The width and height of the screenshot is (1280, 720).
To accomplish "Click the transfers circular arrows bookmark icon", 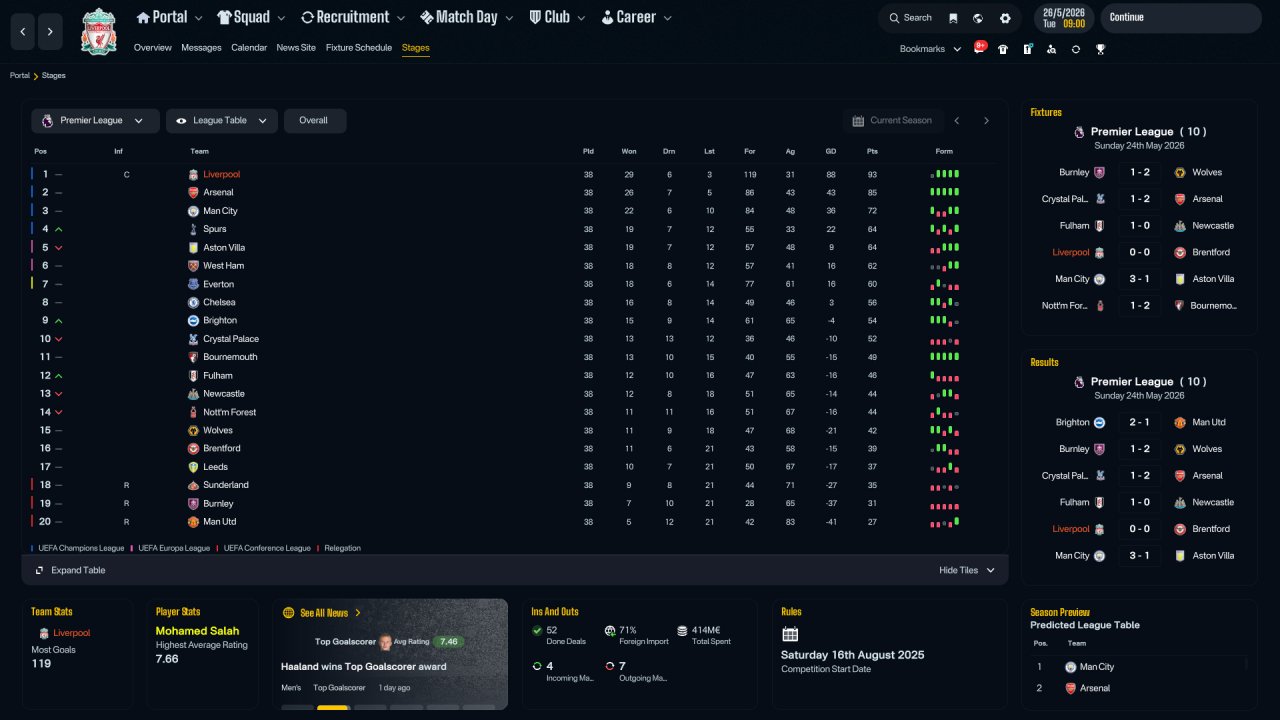I will [x=1076, y=49].
